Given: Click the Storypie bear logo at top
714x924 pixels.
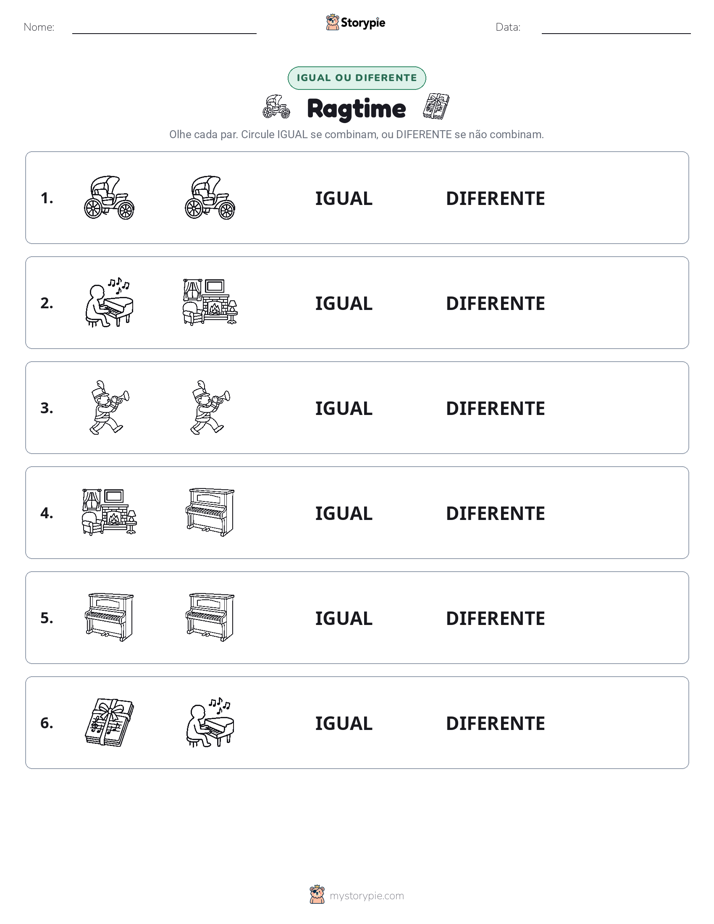Looking at the screenshot, I should coord(332,22).
